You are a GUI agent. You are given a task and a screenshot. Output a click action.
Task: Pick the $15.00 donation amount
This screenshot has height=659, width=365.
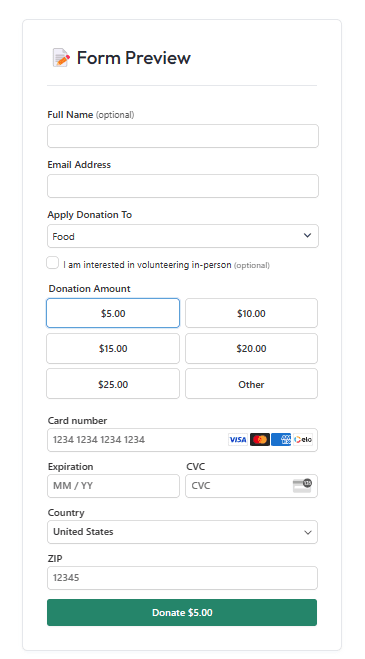click(113, 348)
